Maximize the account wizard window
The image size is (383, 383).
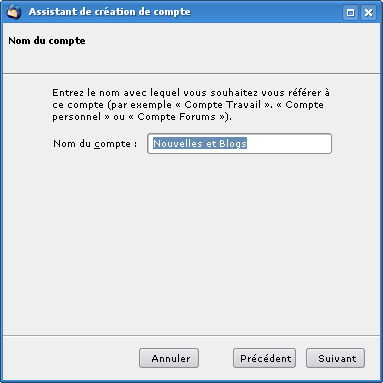click(350, 13)
